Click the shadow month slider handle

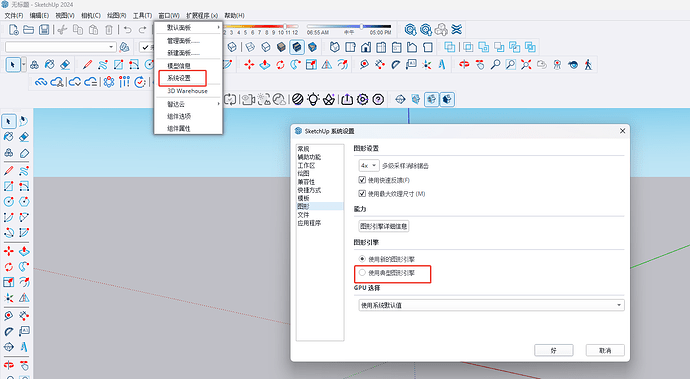285,27
